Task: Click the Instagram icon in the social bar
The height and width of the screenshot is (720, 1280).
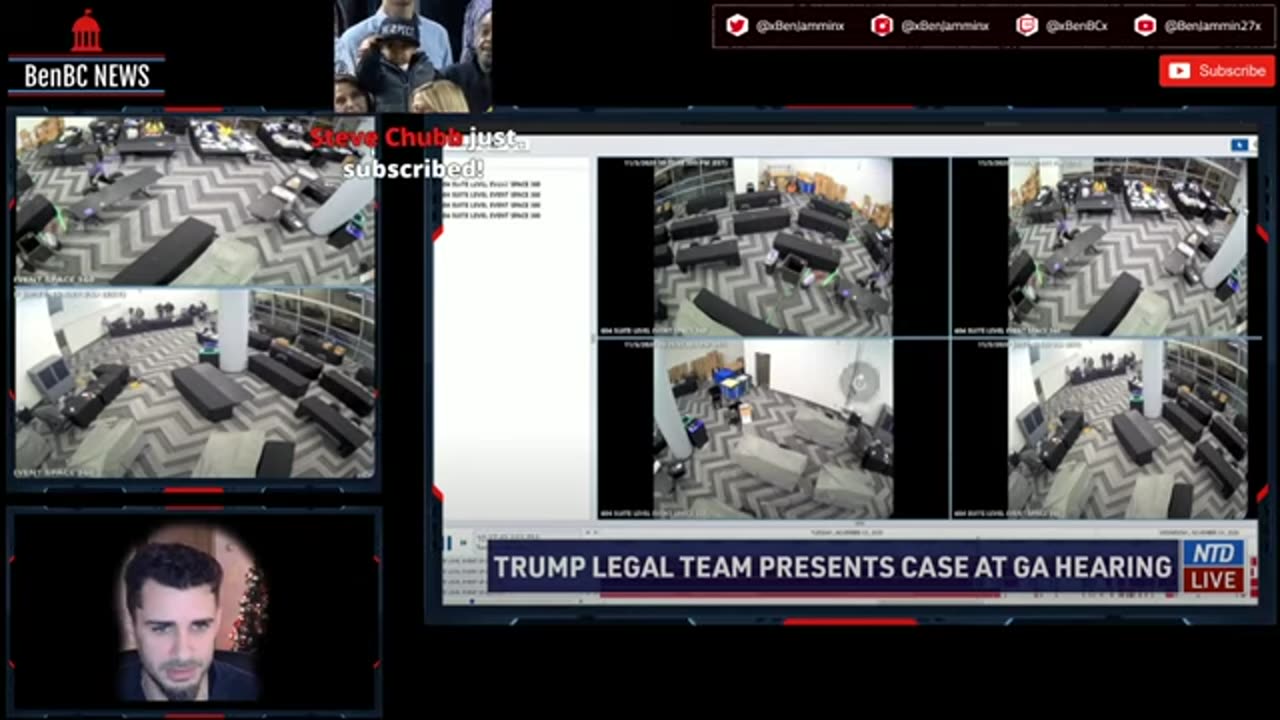Action: [x=881, y=26]
